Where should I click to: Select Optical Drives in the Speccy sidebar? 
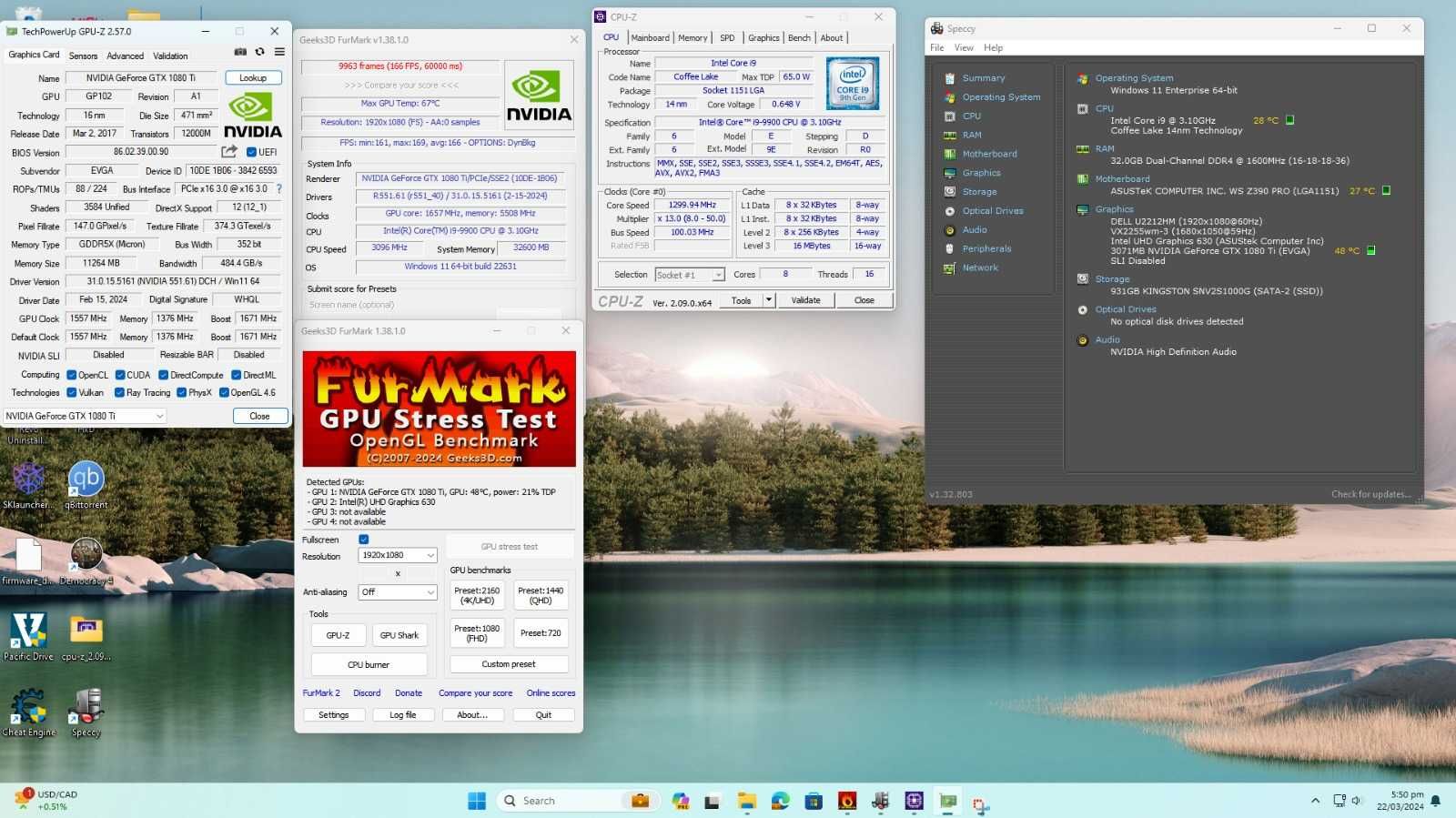[993, 211]
